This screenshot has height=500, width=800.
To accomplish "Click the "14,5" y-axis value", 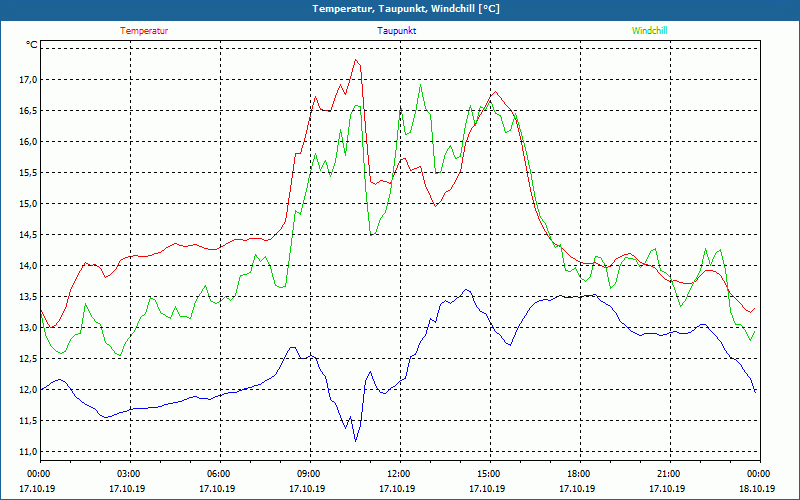I will tap(28, 235).
